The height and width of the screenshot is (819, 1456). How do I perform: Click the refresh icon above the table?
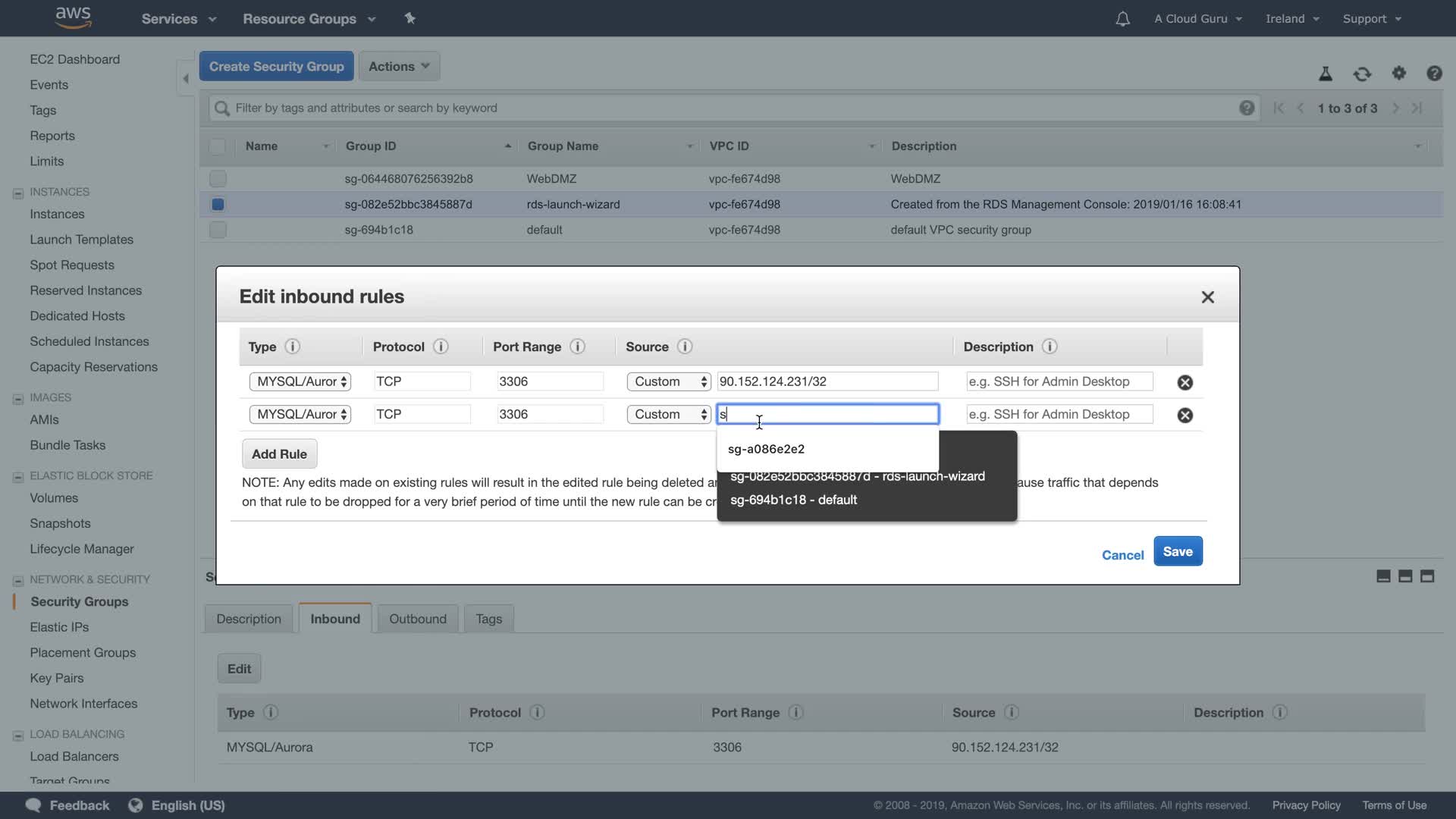[1362, 74]
